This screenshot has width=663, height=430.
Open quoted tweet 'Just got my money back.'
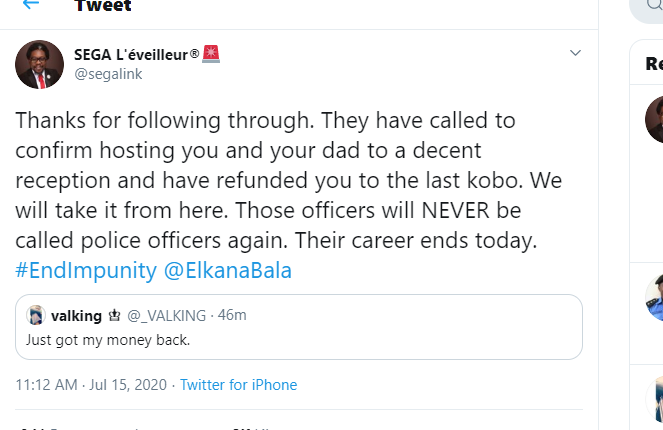point(299,340)
